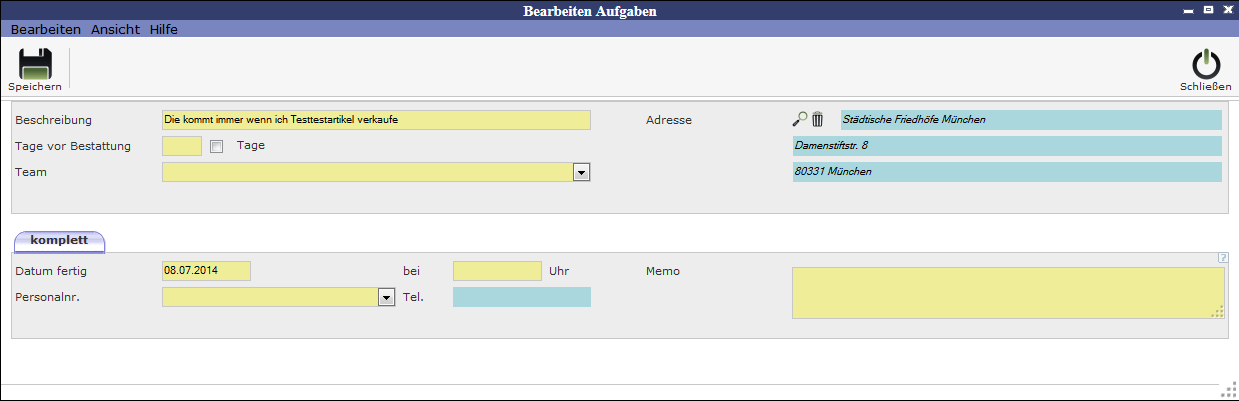Click the Beschreibung text field
Screen dimensions: 1239x401
coord(376,120)
